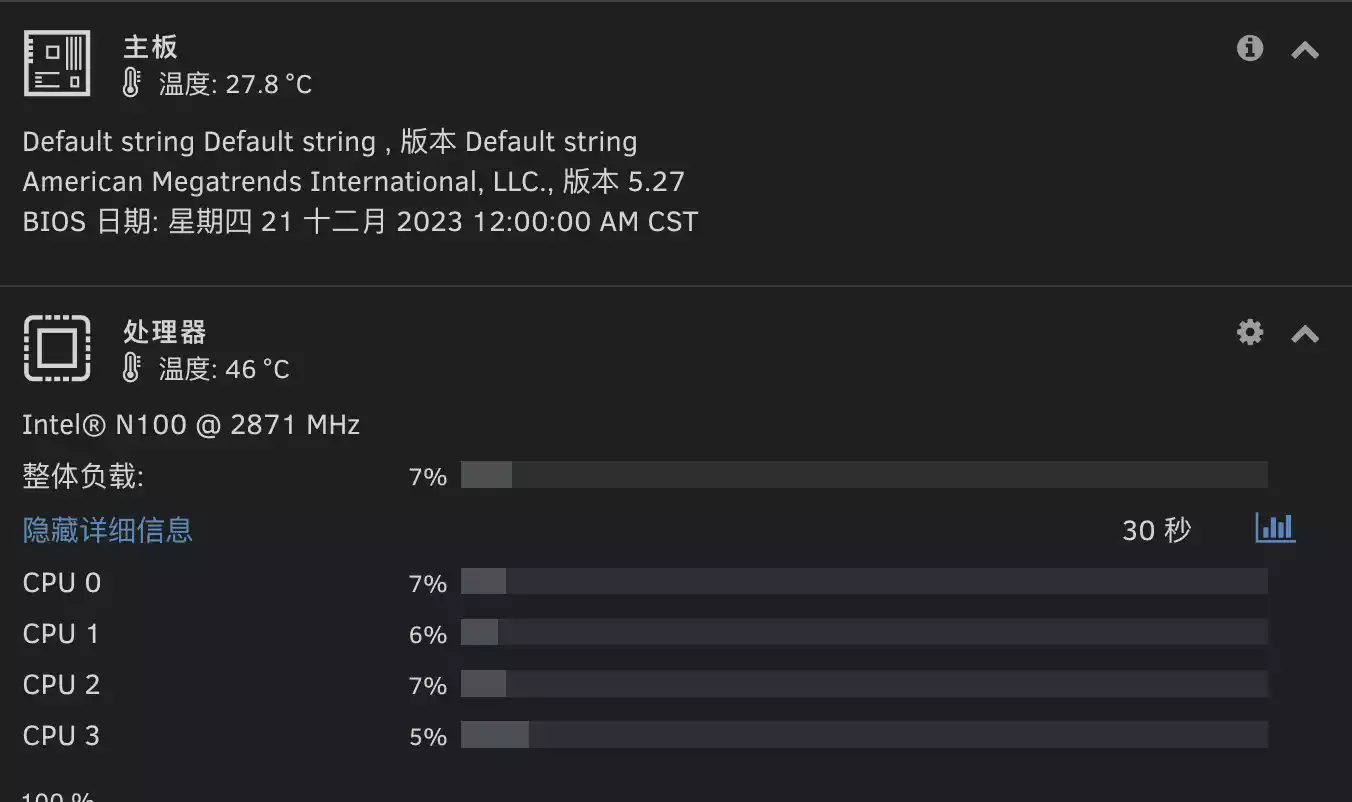Click the motherboard icon
This screenshot has height=802, width=1352.
pos(57,63)
